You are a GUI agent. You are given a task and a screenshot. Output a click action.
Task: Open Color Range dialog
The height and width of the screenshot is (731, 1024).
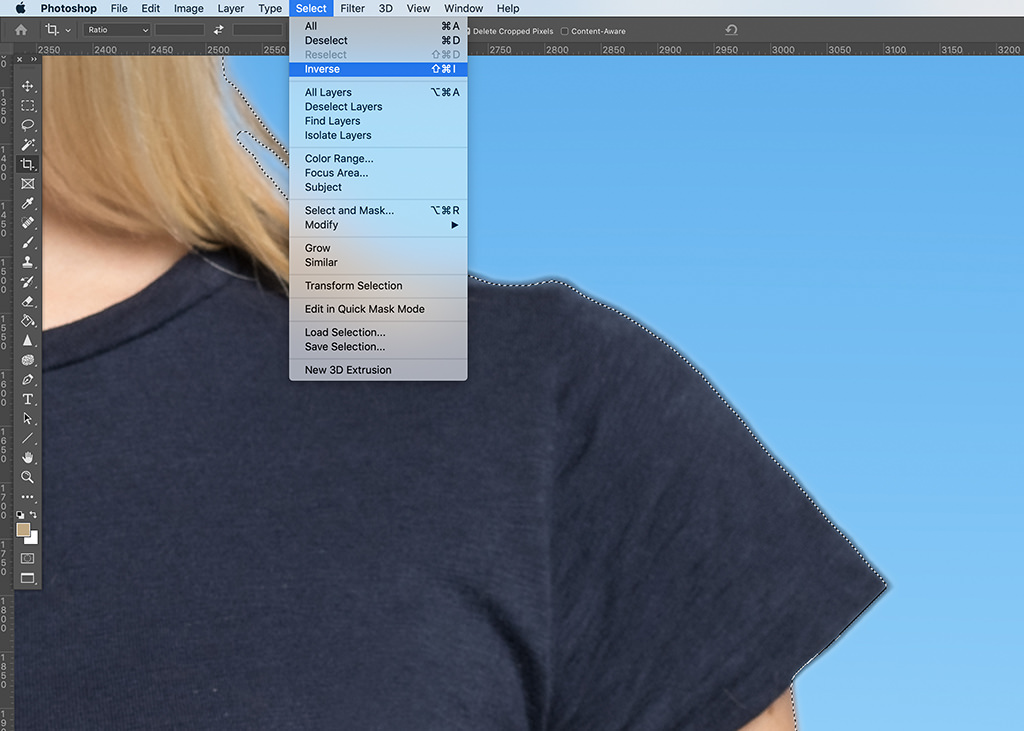point(378,159)
